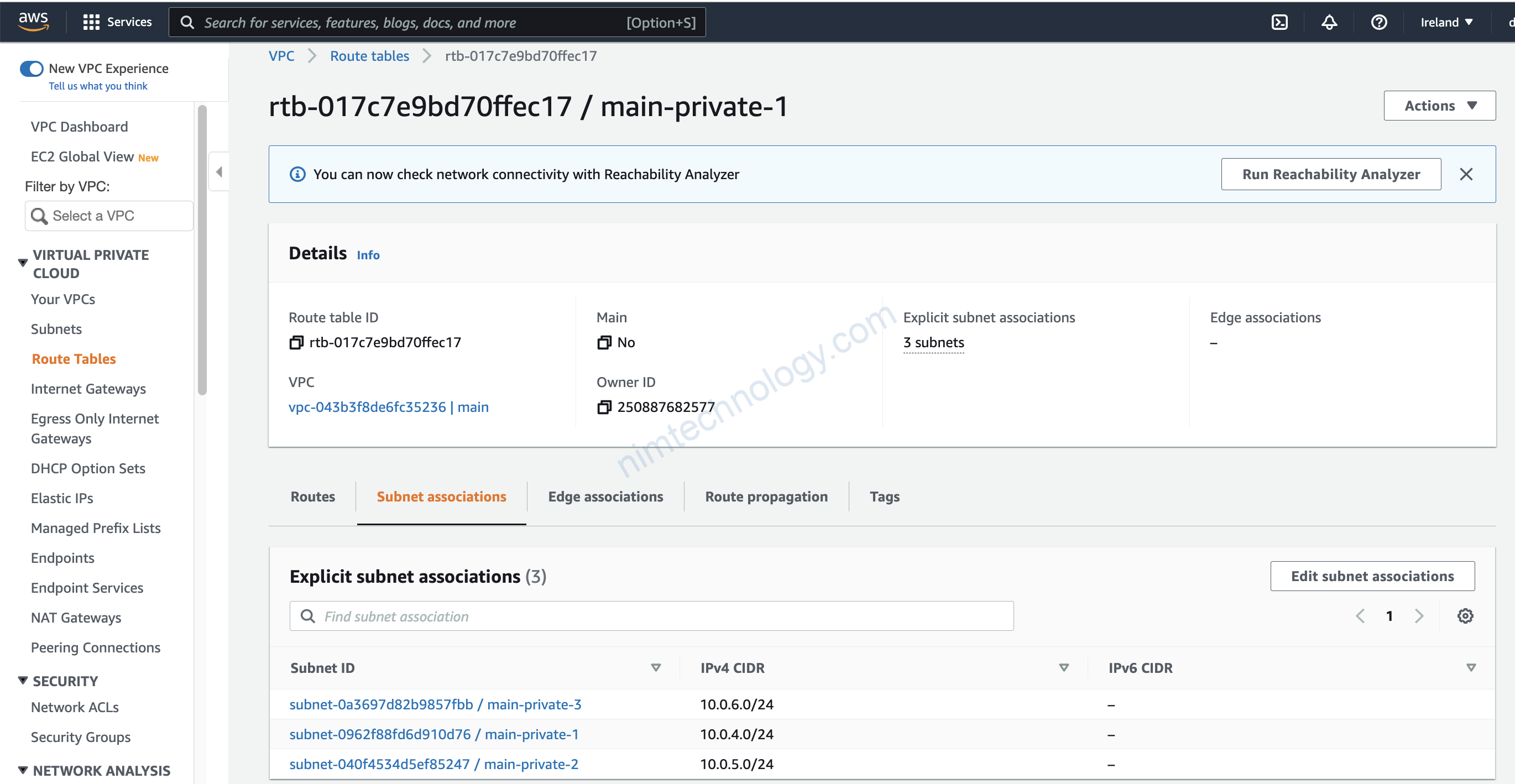Open Your VPCs in sidebar
Viewport: 1515px width, 784px height.
coord(63,299)
